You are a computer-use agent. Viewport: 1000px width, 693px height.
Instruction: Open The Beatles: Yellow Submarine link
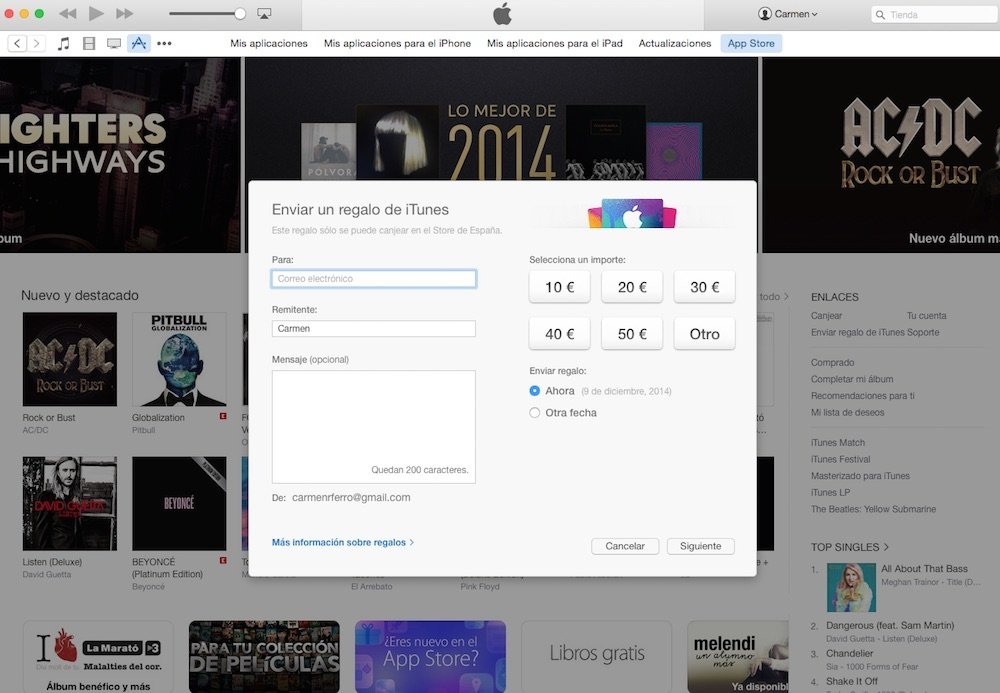(x=873, y=509)
